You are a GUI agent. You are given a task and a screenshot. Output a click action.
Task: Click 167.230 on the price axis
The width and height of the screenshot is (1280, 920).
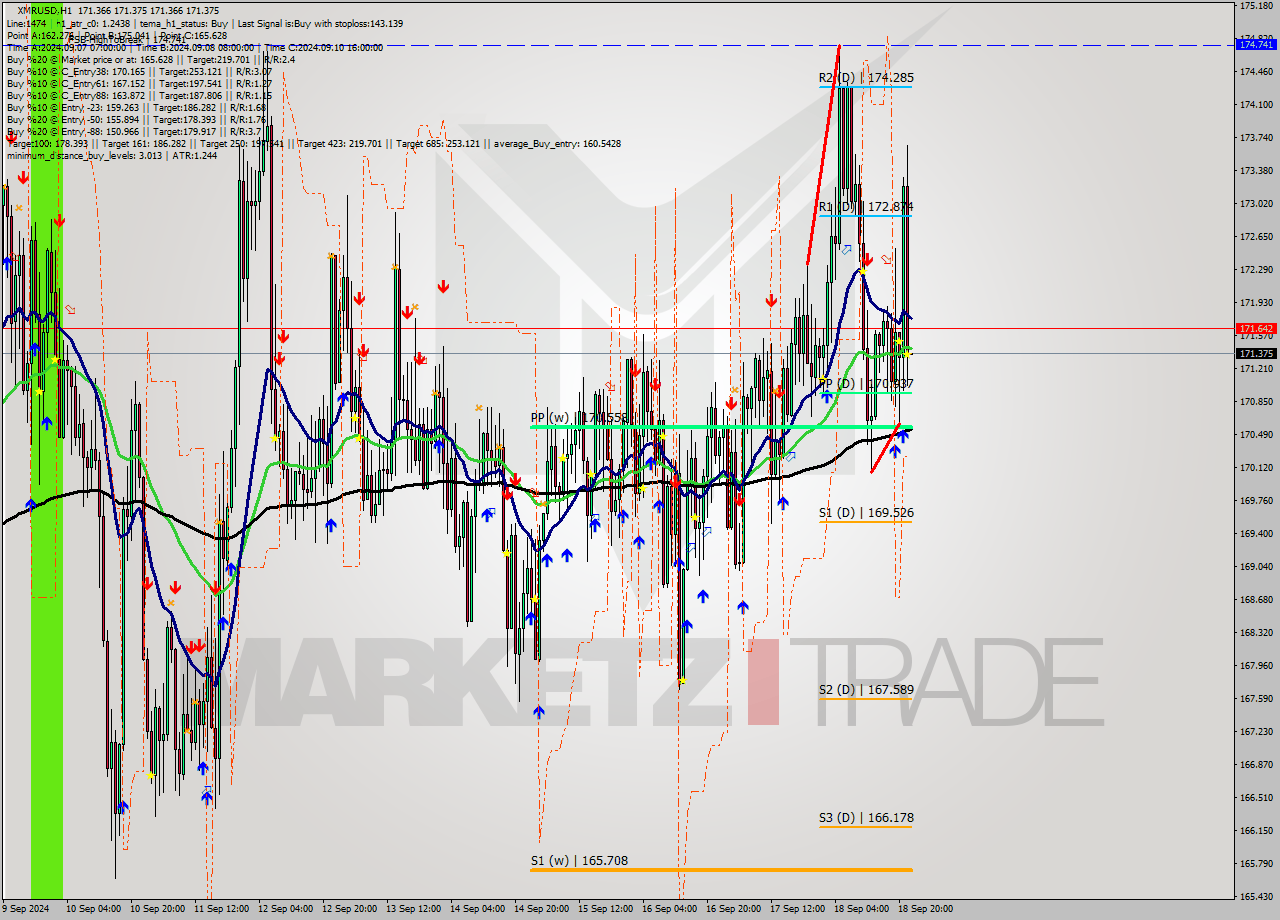(x=1256, y=731)
